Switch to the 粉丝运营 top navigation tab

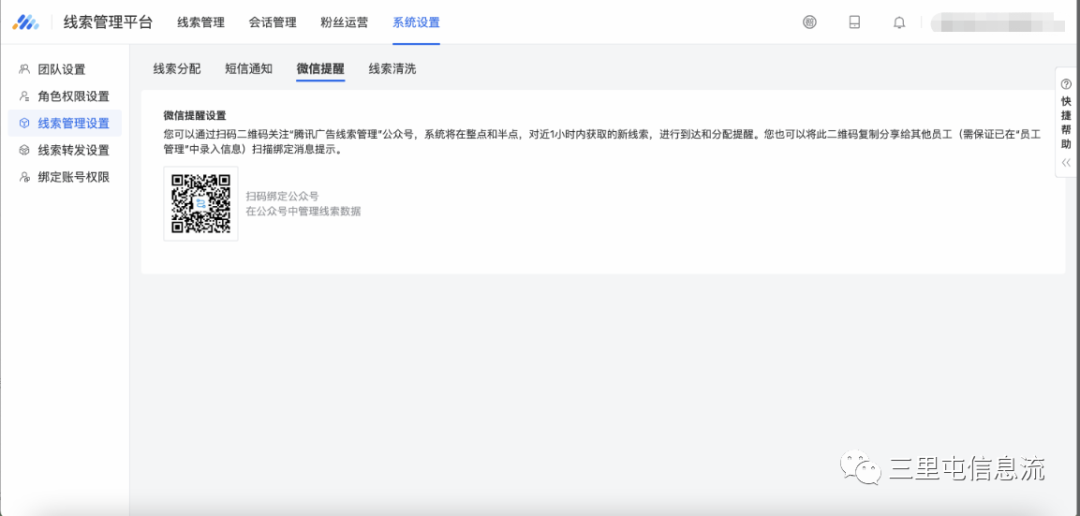pos(345,22)
